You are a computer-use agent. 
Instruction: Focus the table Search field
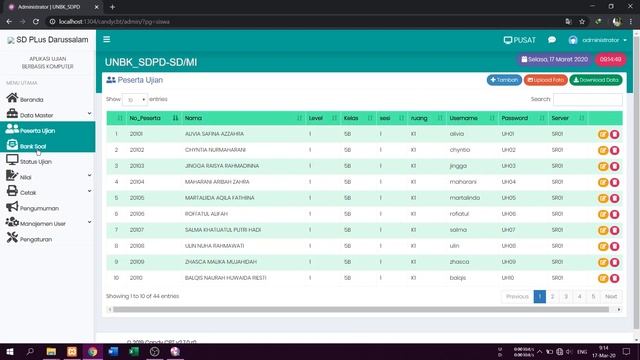[x=588, y=99]
